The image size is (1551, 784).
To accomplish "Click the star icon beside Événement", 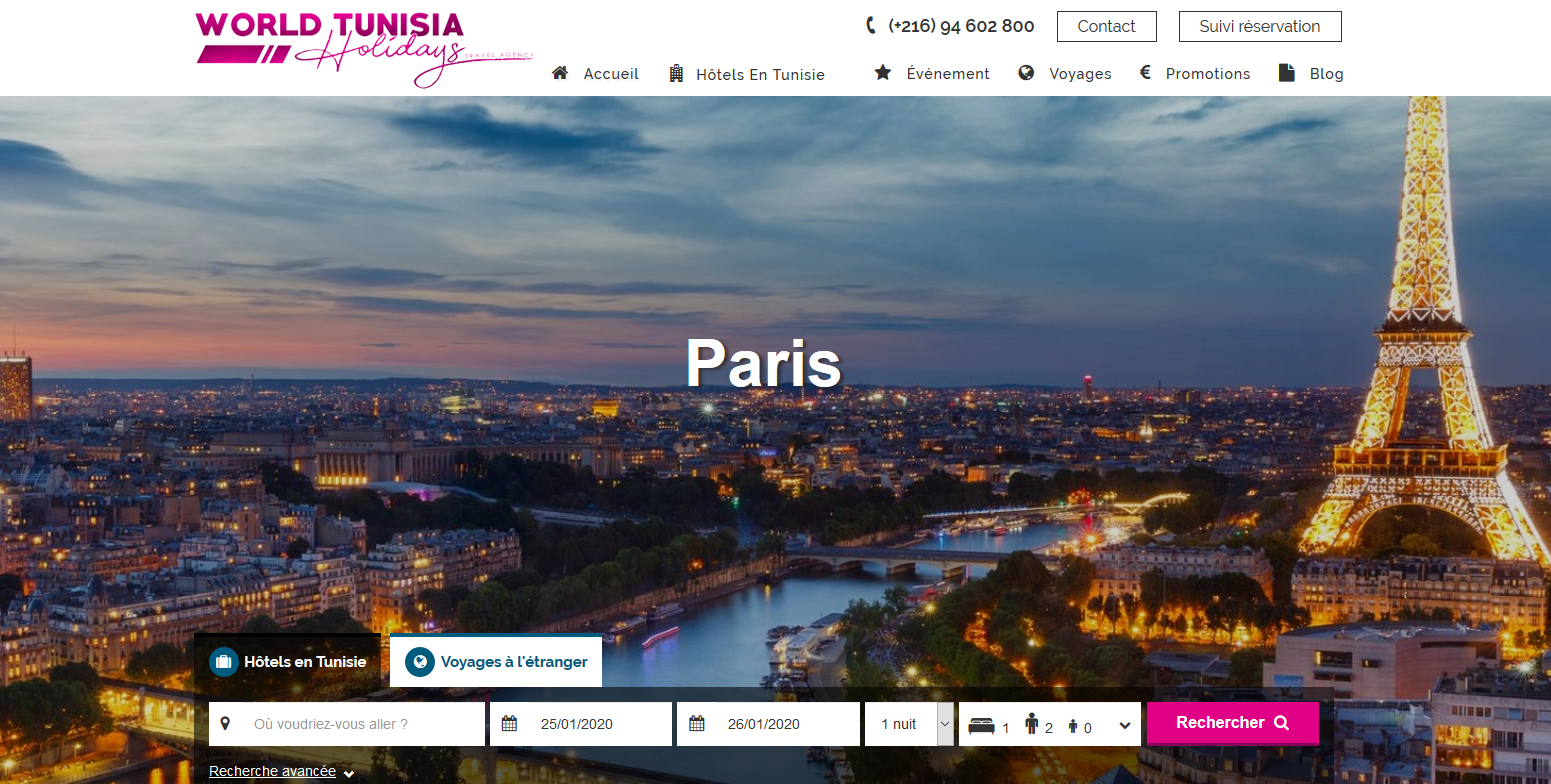I will [882, 73].
